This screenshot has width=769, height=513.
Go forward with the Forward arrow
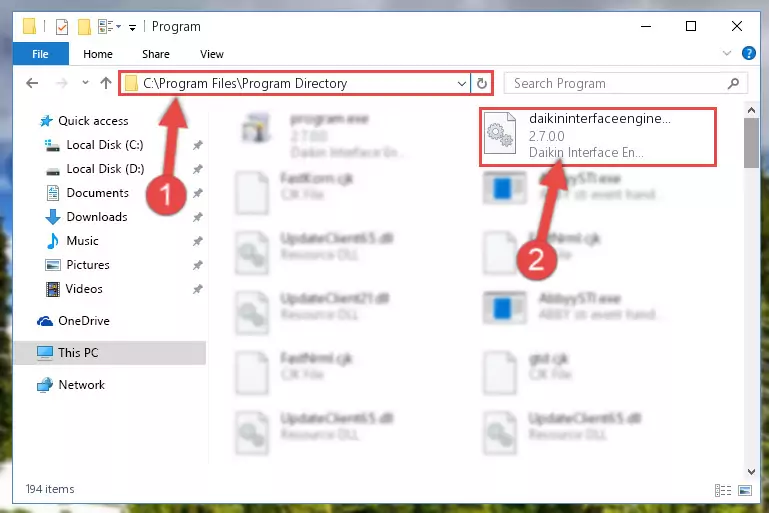[x=62, y=83]
